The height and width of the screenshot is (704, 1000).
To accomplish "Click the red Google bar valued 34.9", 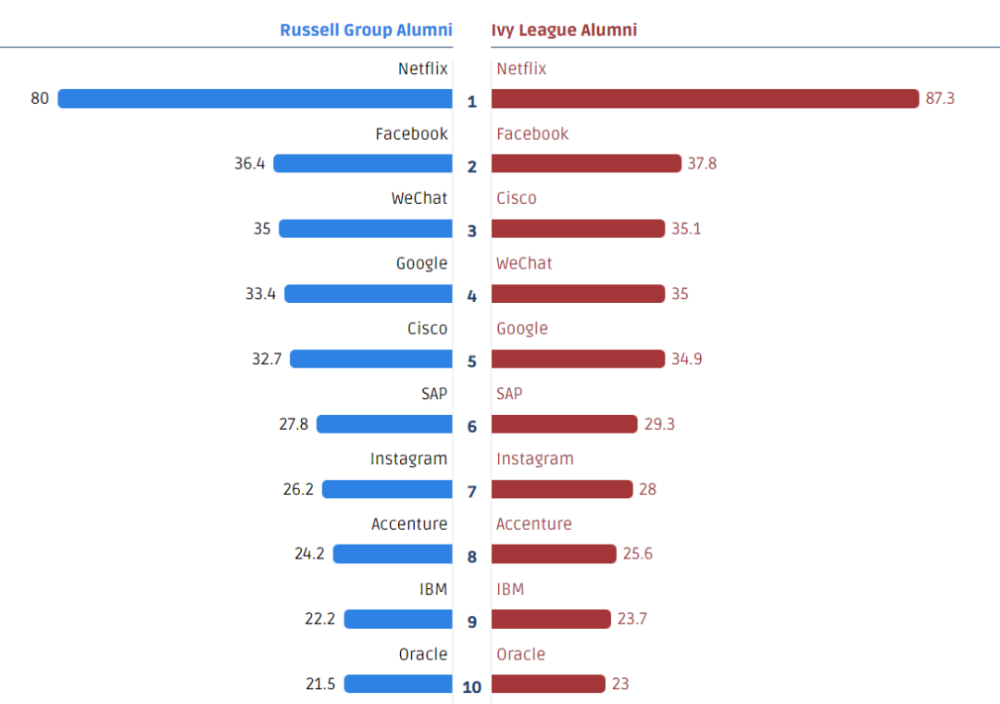I will 578,359.
